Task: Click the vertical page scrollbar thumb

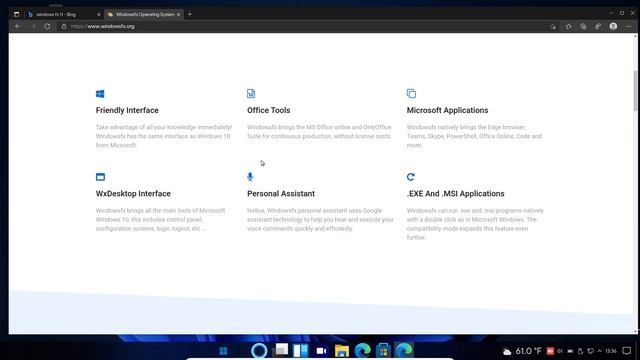Action: click(x=635, y=90)
